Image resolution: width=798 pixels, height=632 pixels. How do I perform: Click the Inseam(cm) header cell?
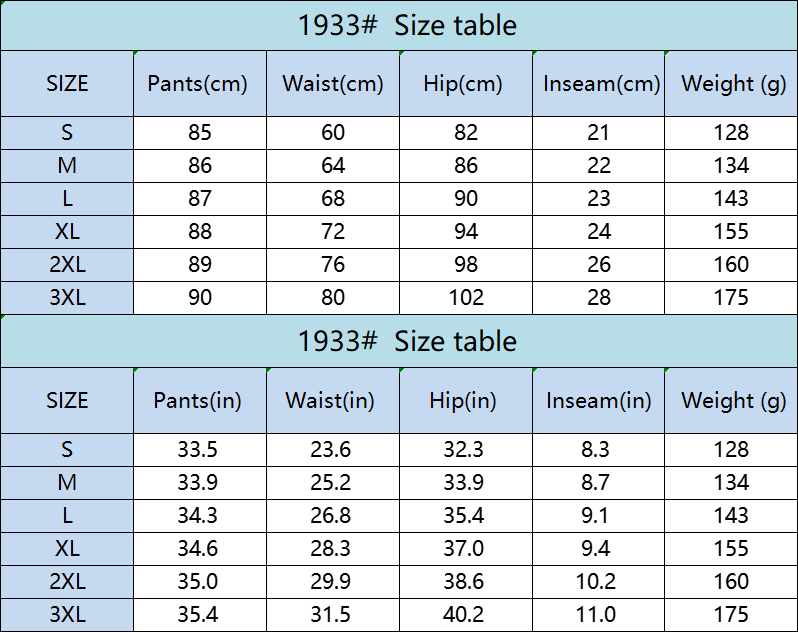click(x=598, y=83)
